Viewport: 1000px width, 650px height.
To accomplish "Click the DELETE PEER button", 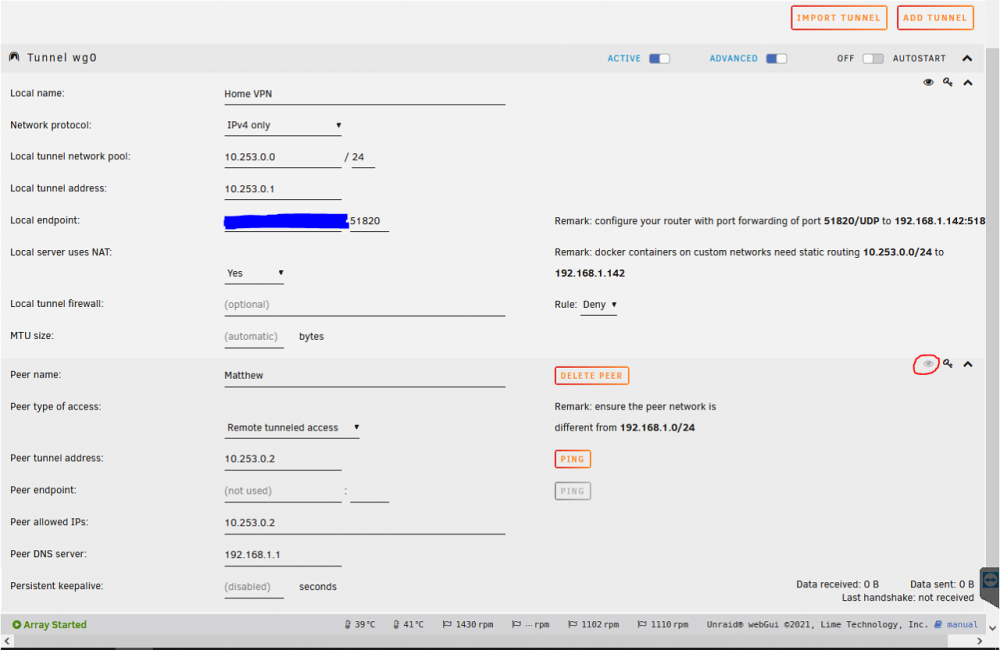I will pyautogui.click(x=591, y=376).
